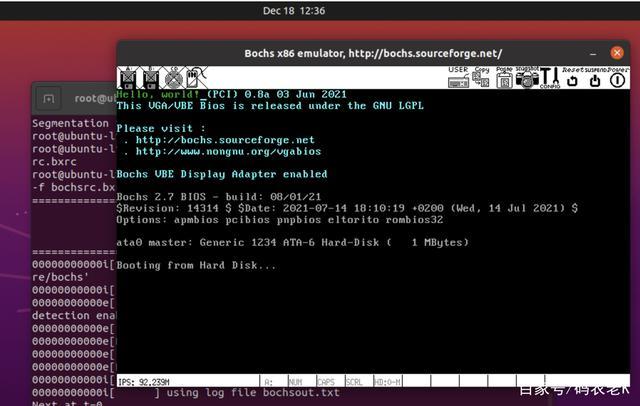Click 'Bochs 2.7 BIOS - build' line
640x406 pixels.
tap(219, 197)
